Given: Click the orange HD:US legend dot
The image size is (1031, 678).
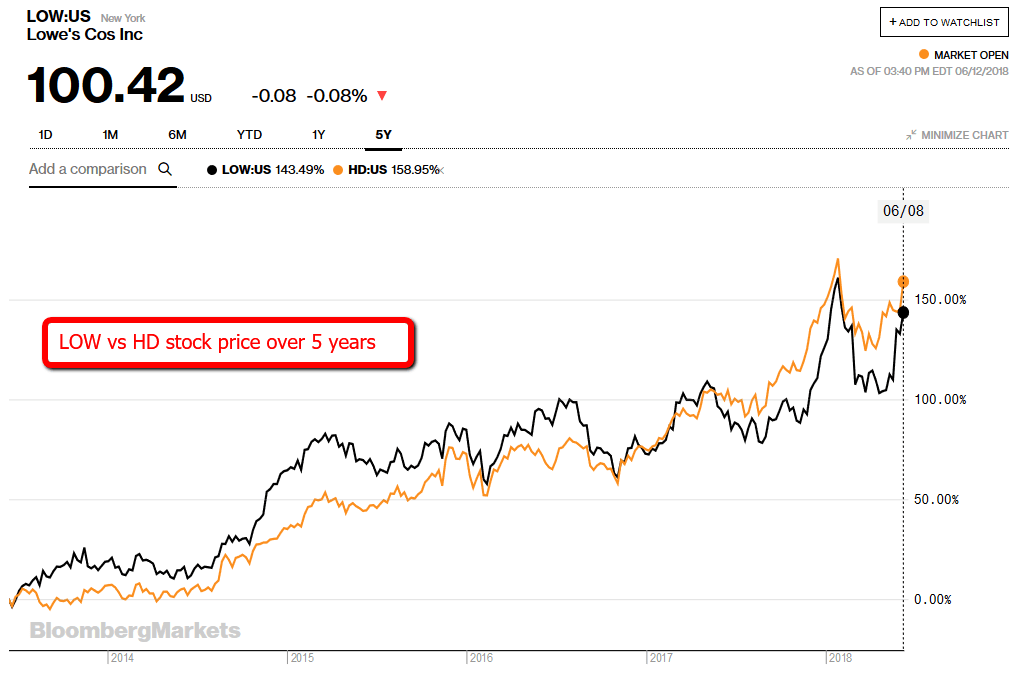Looking at the screenshot, I should (339, 170).
